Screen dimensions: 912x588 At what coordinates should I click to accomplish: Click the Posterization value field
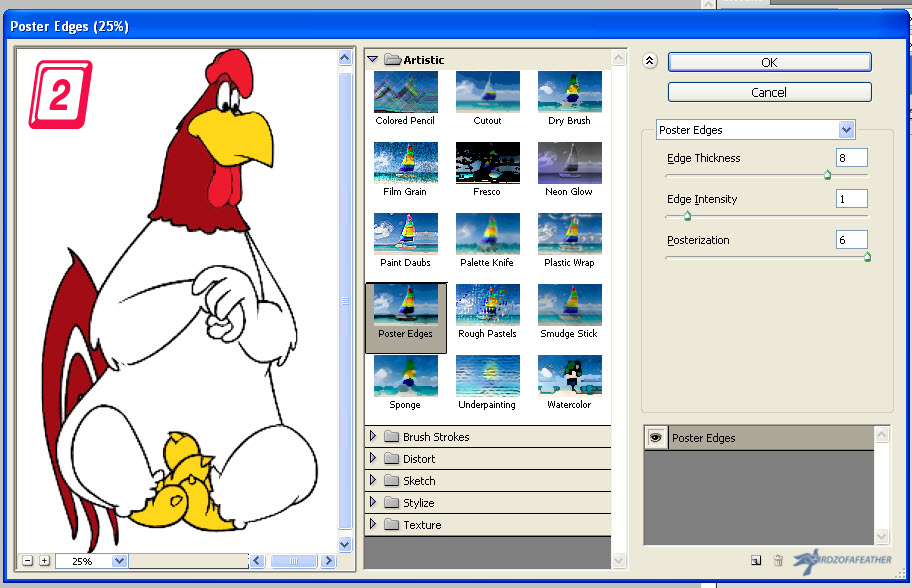tap(852, 240)
